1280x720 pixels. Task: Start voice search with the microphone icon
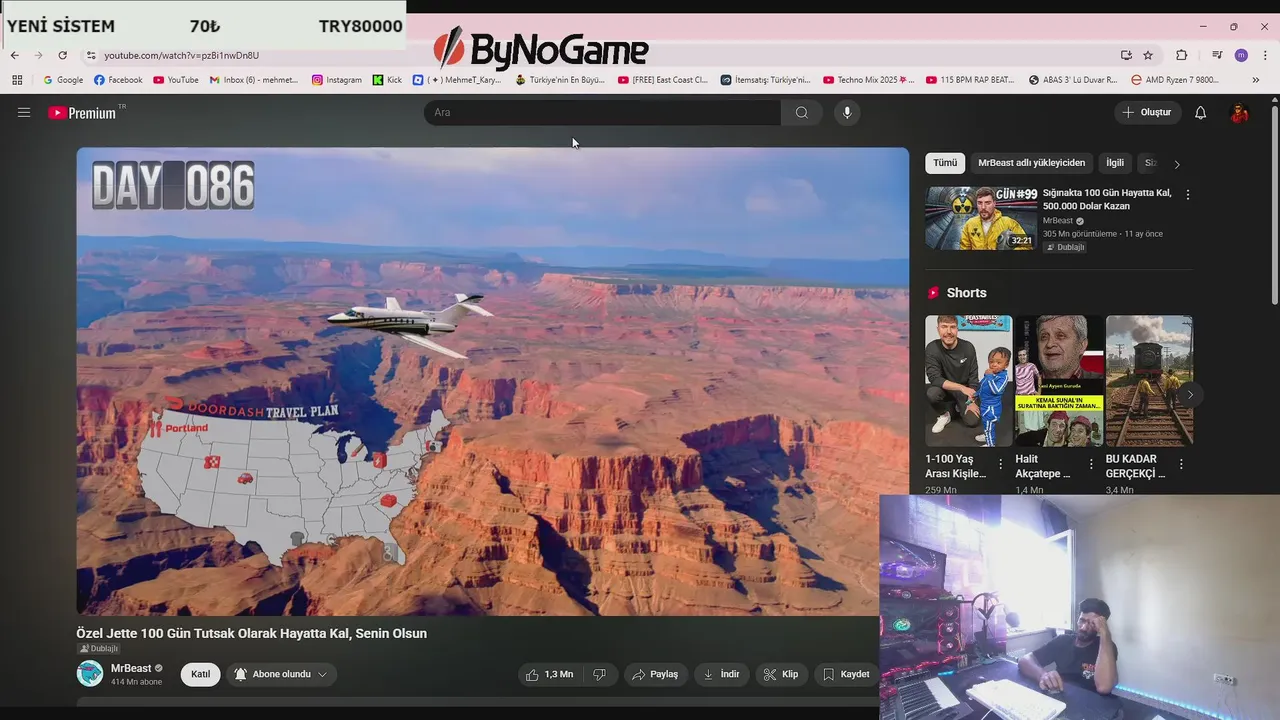pyautogui.click(x=847, y=112)
